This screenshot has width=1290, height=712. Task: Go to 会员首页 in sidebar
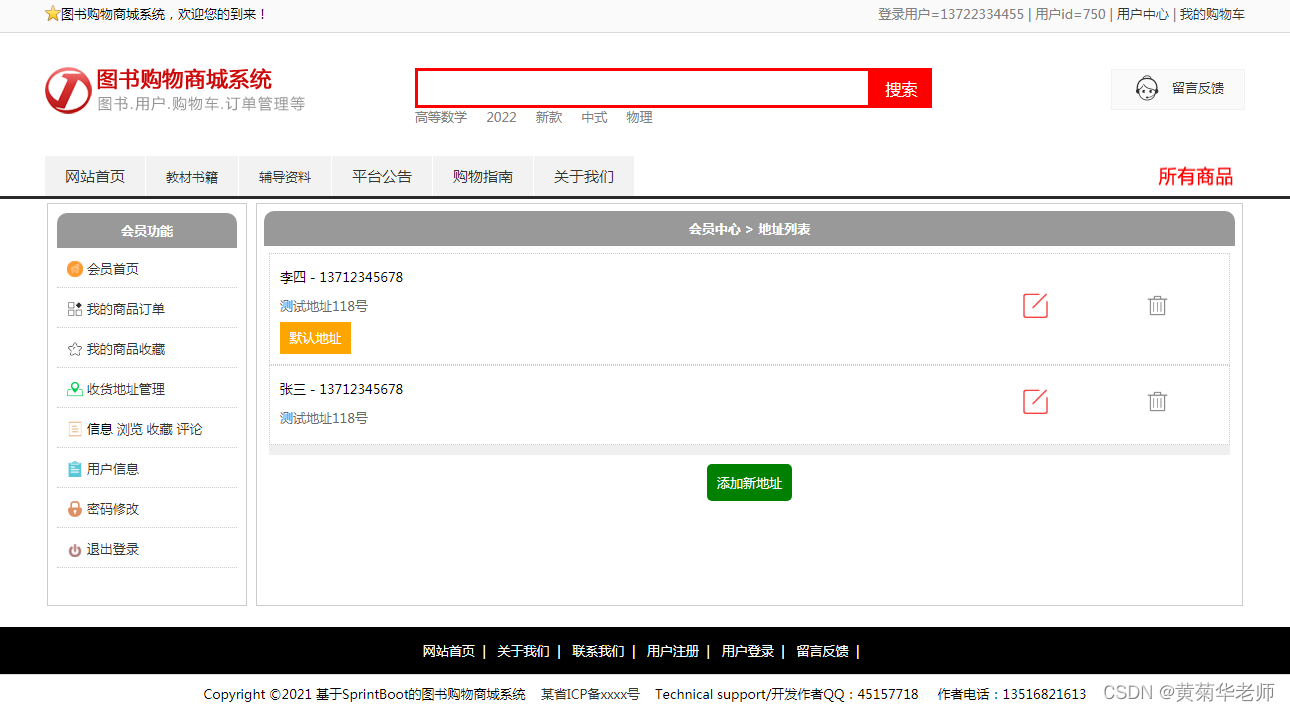coord(113,269)
